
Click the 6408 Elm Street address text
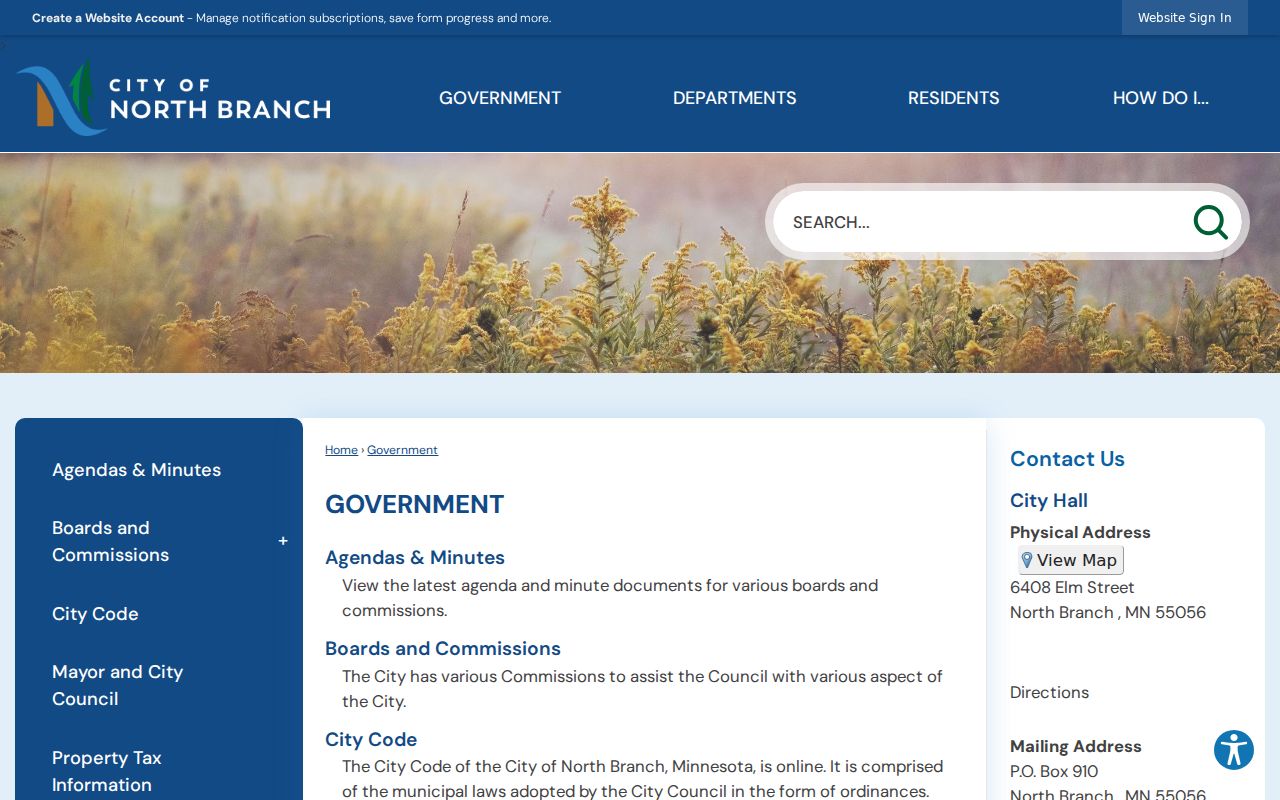click(1072, 587)
